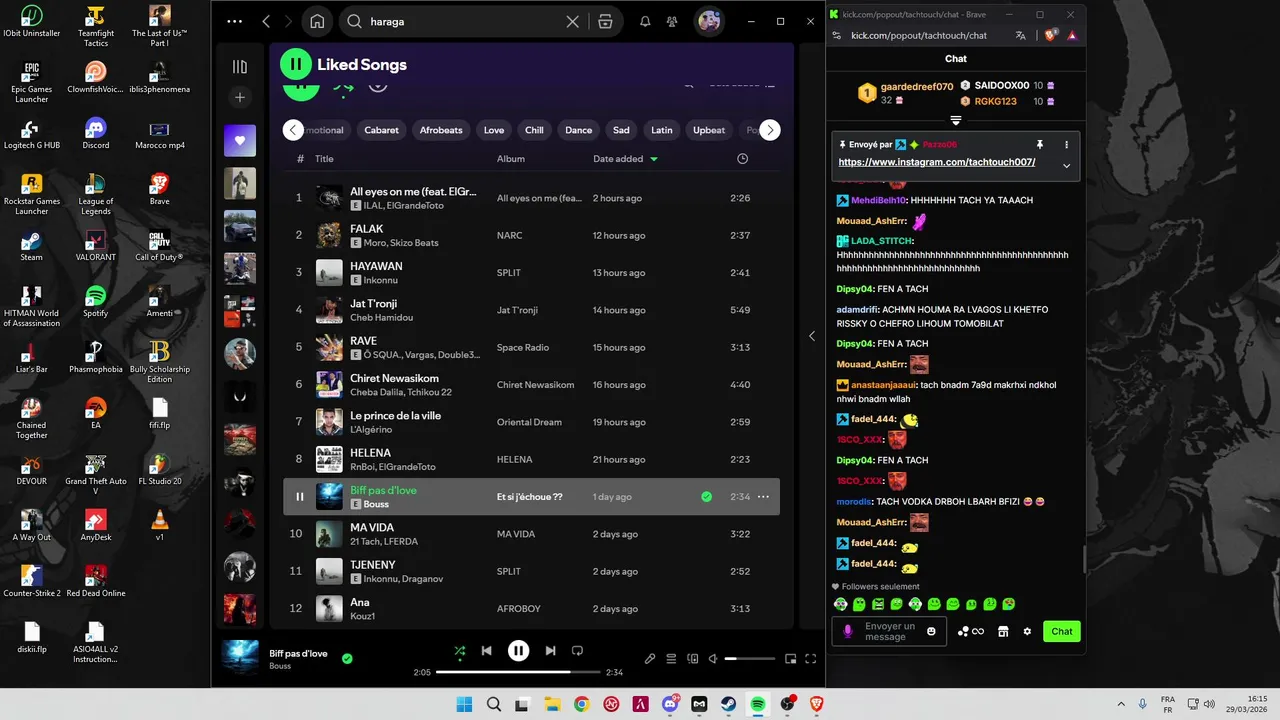Open lyrics microphone icon in player bar

[650, 659]
